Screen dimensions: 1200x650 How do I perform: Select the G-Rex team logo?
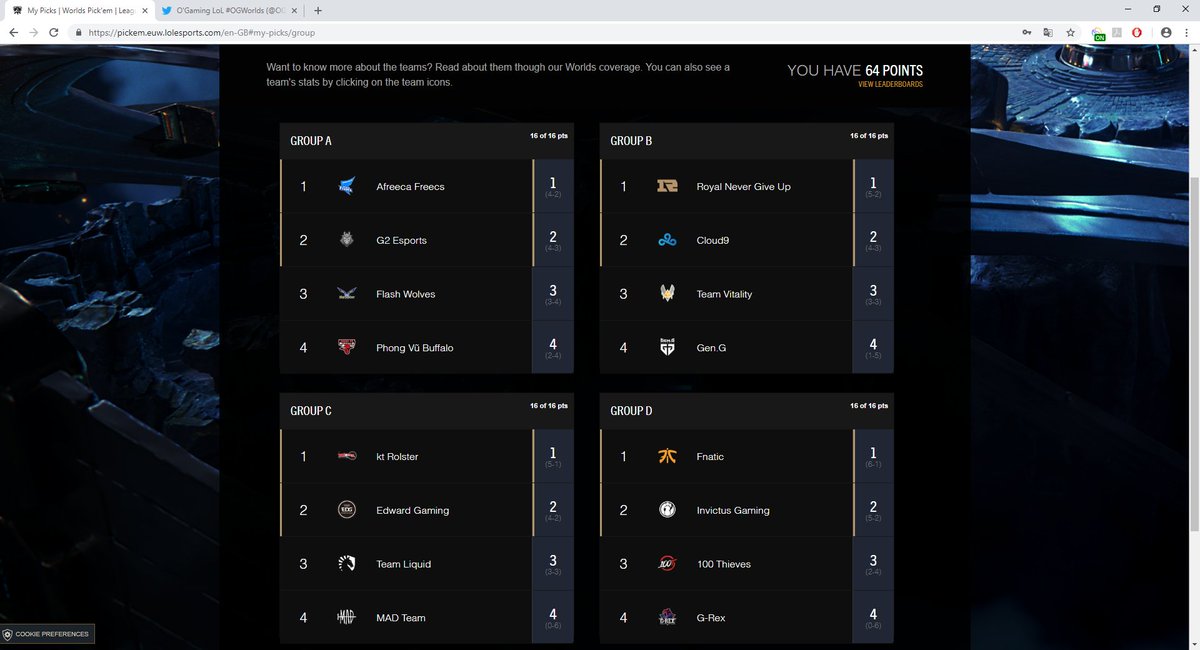[x=667, y=618]
